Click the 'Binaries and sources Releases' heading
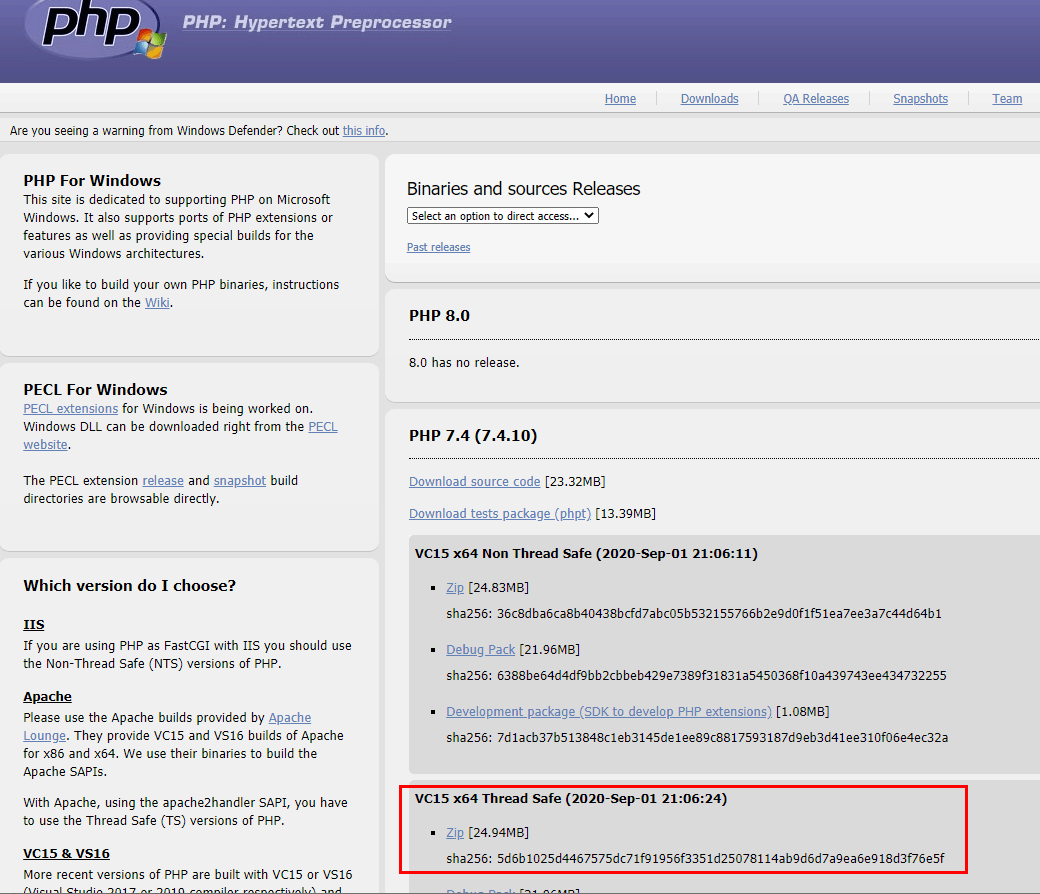 point(523,189)
